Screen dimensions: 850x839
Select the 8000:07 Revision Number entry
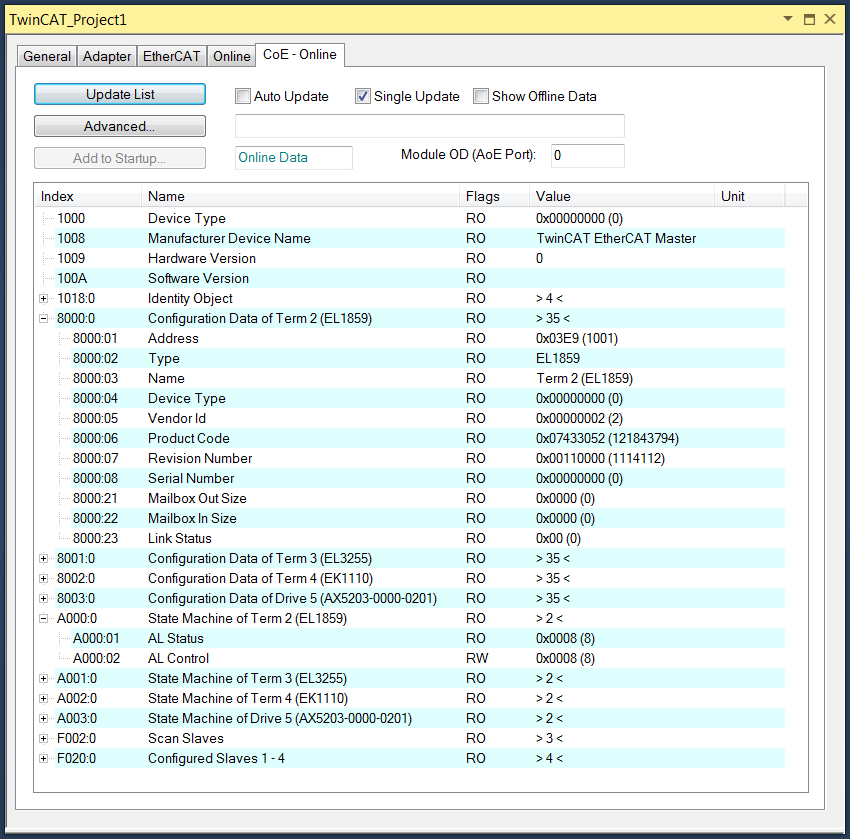tap(428, 459)
